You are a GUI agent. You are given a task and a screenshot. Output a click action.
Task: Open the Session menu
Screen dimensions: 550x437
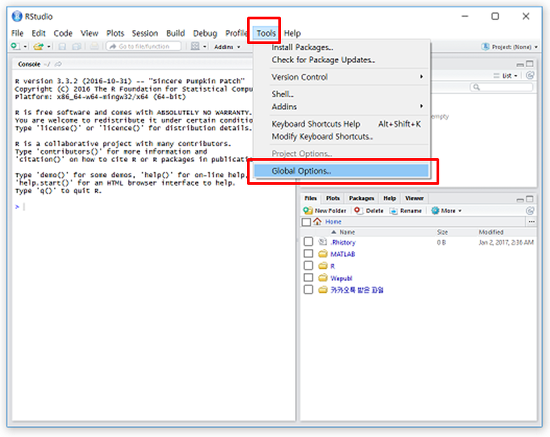(x=145, y=33)
